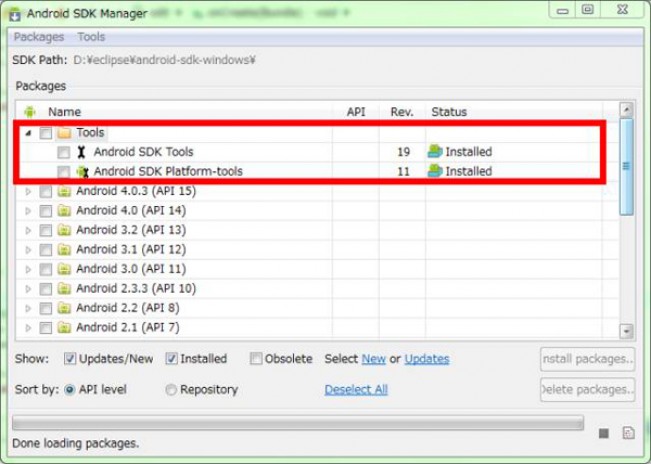Screen dimensions: 651x464
Task: Collapse the Tools tree group
Action: pyautogui.click(x=28, y=133)
